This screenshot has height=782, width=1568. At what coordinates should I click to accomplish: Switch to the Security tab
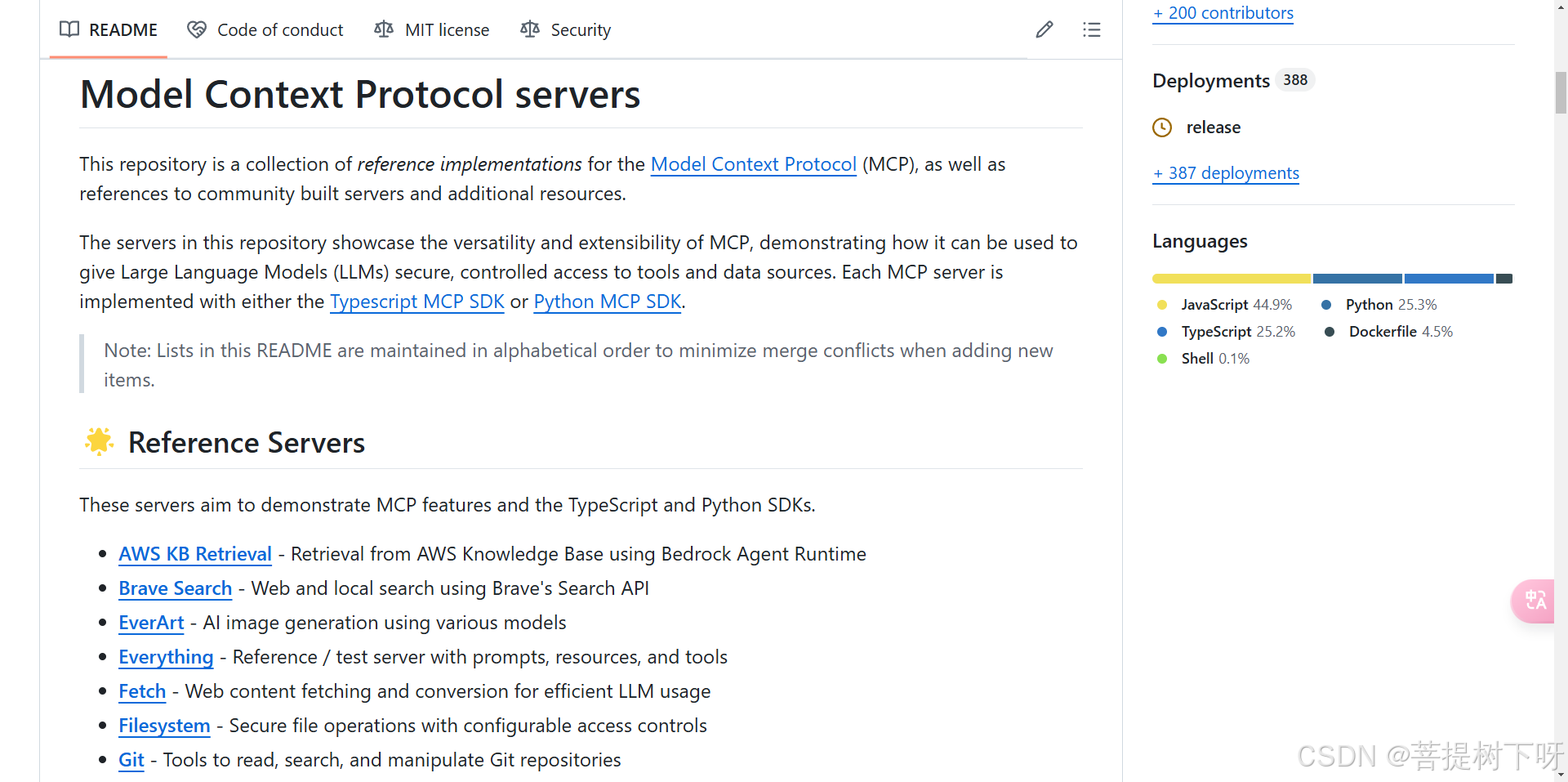(x=581, y=30)
